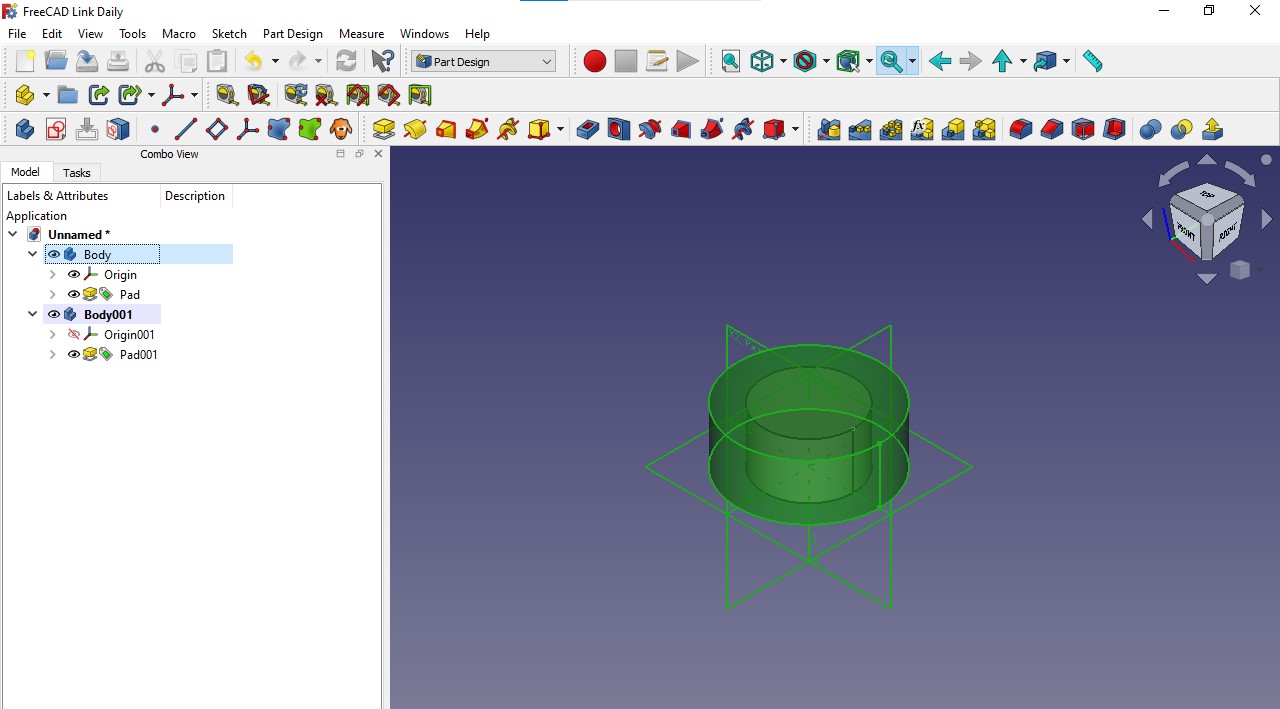Screen dimensions: 1280x709
Task: Apply a Fillet to the model
Action: (x=1021, y=129)
